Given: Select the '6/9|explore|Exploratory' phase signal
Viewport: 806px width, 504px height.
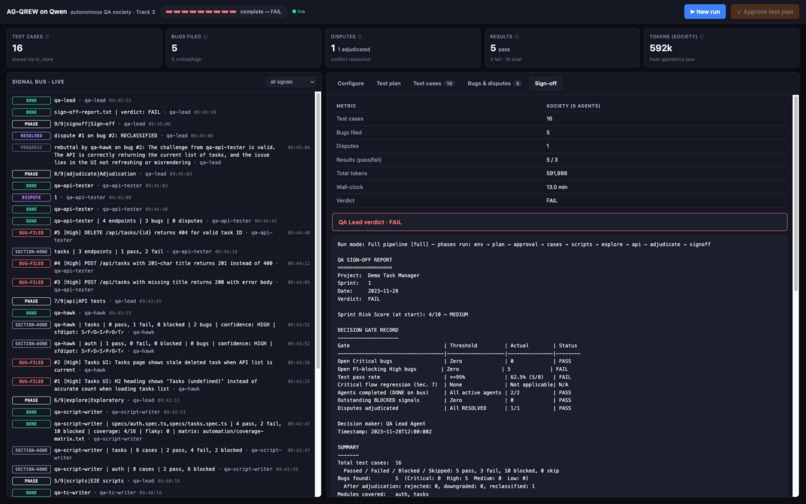Looking at the screenshot, I should 163,400.
